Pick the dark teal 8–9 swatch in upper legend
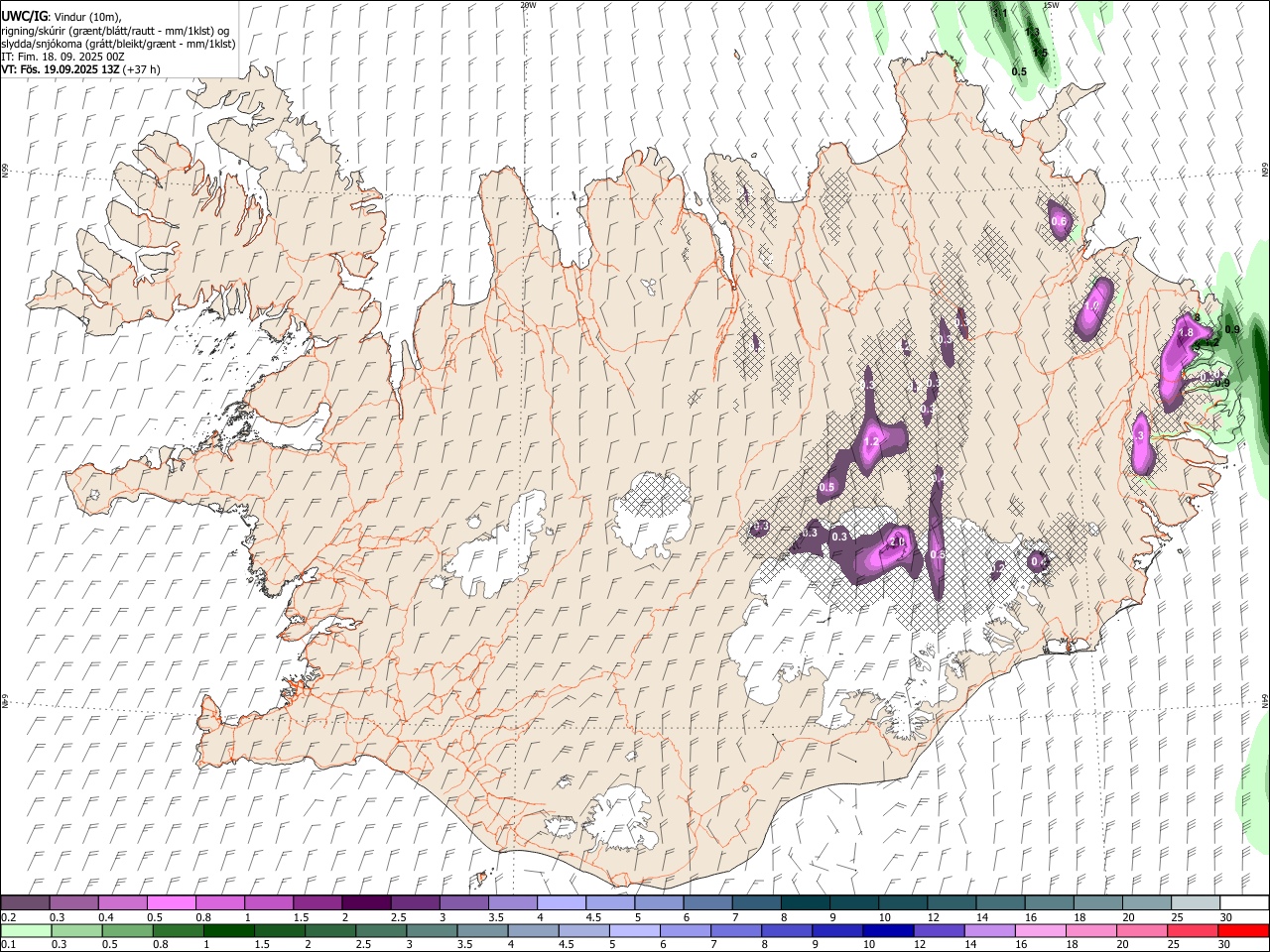The width and height of the screenshot is (1270, 952). tap(805, 902)
